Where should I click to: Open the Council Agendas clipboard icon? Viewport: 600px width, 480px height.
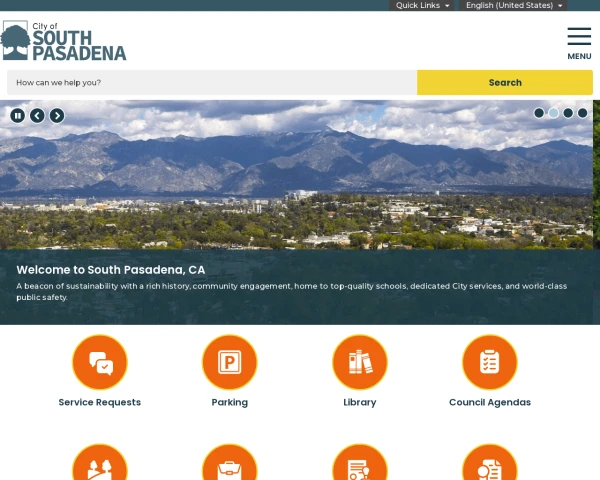[490, 362]
